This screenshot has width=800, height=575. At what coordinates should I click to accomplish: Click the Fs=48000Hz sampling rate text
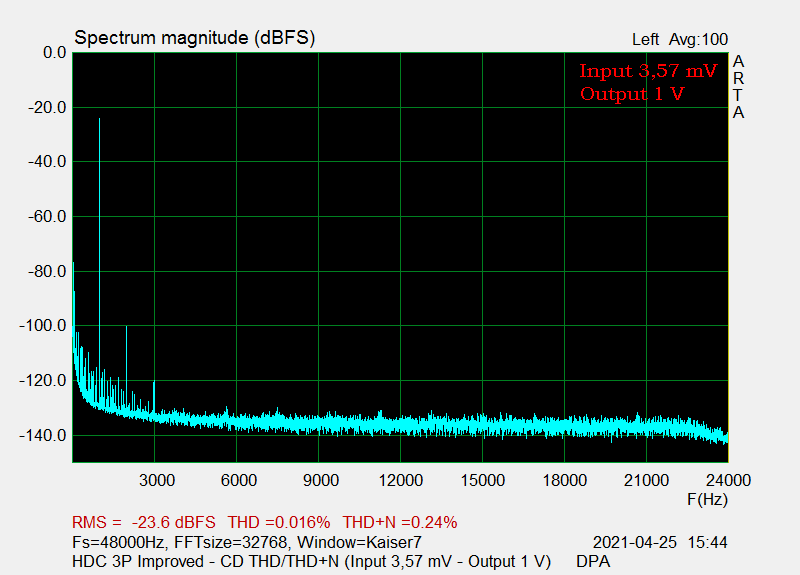click(x=118, y=542)
